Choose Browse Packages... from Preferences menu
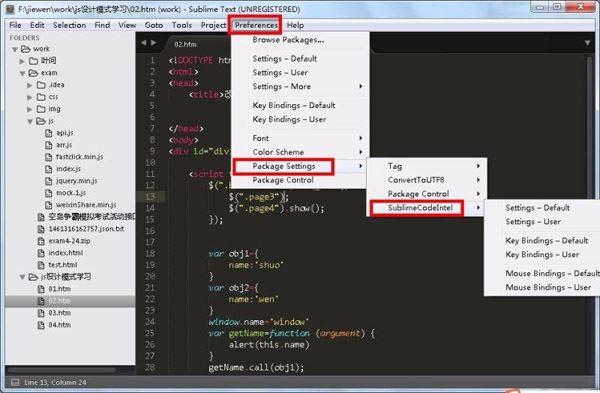The image size is (600, 393). click(x=300, y=40)
